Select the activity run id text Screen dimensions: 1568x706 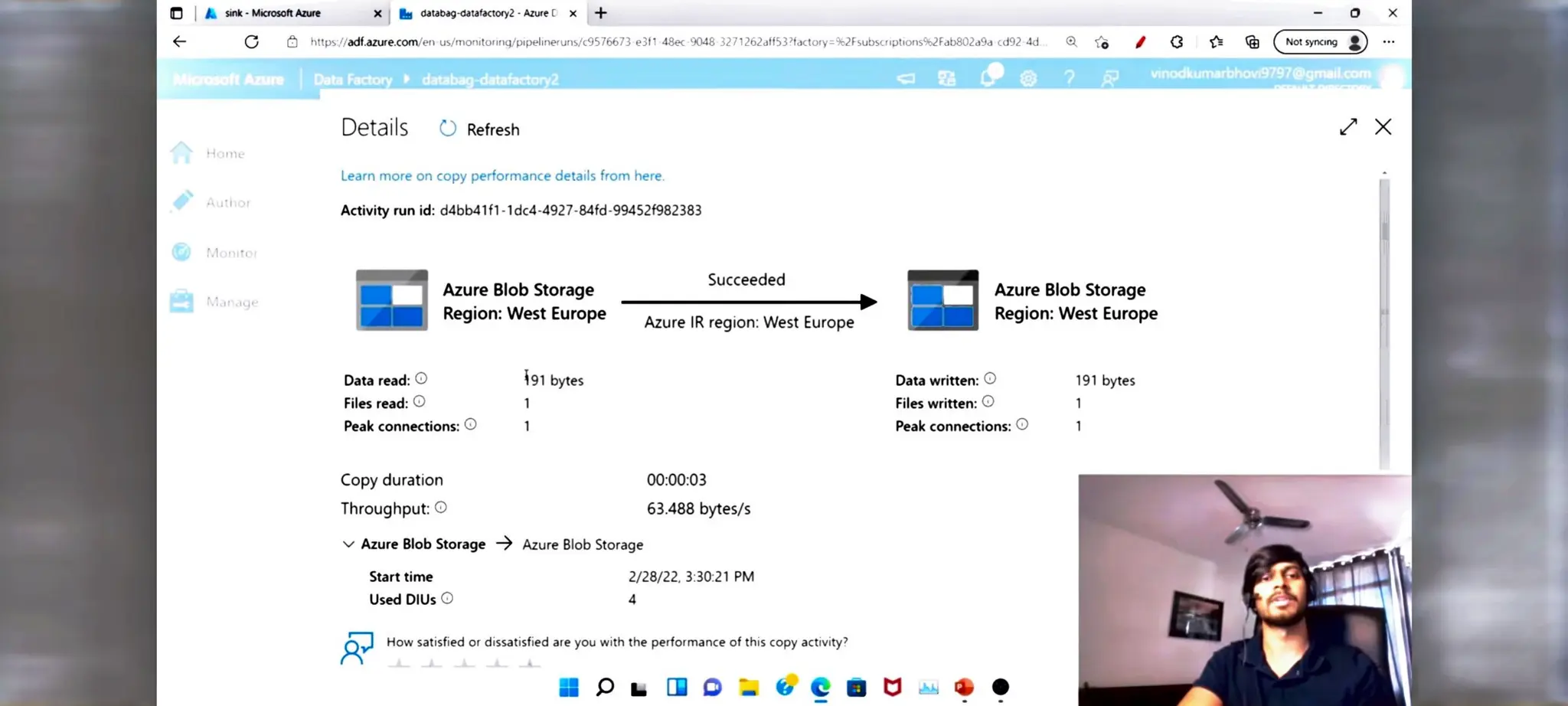[570, 210]
